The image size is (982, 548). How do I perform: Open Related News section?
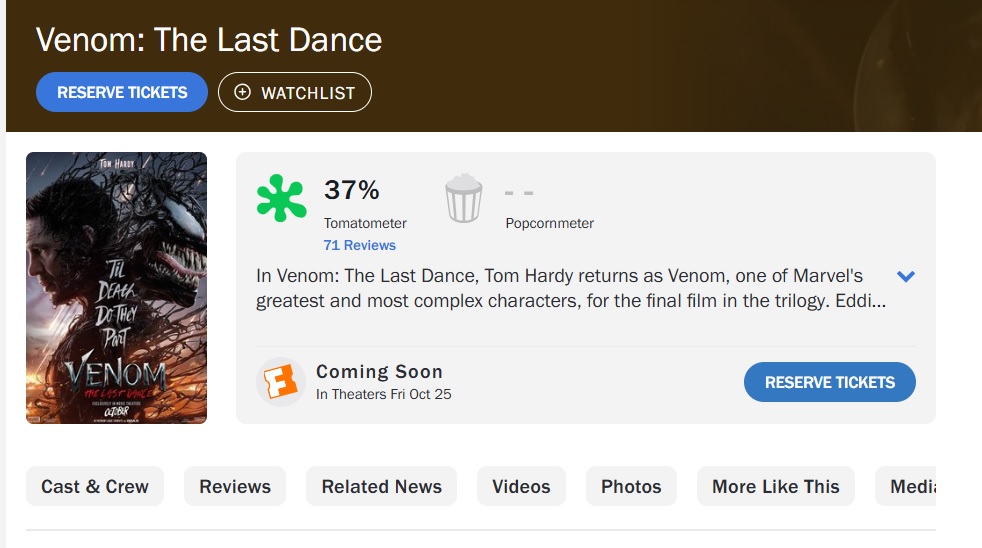[381, 487]
